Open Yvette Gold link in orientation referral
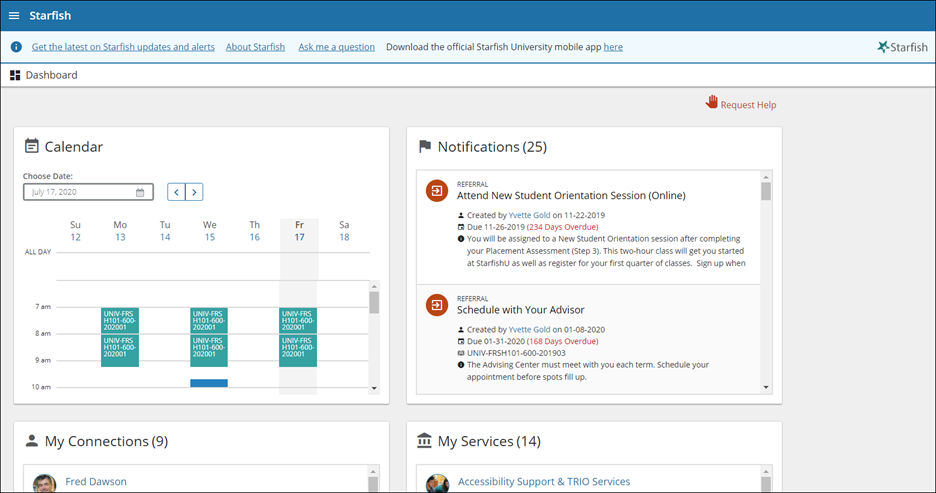 [x=529, y=215]
